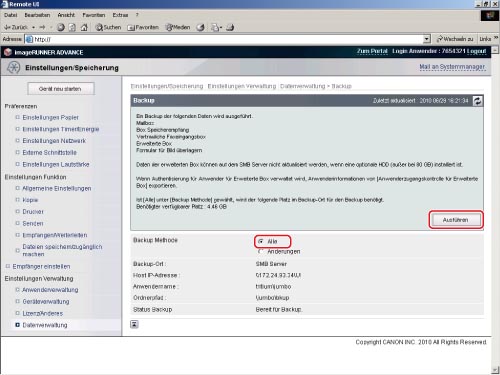
Task: Open Einstellungen Papier in sidebar
Action: tap(50, 118)
